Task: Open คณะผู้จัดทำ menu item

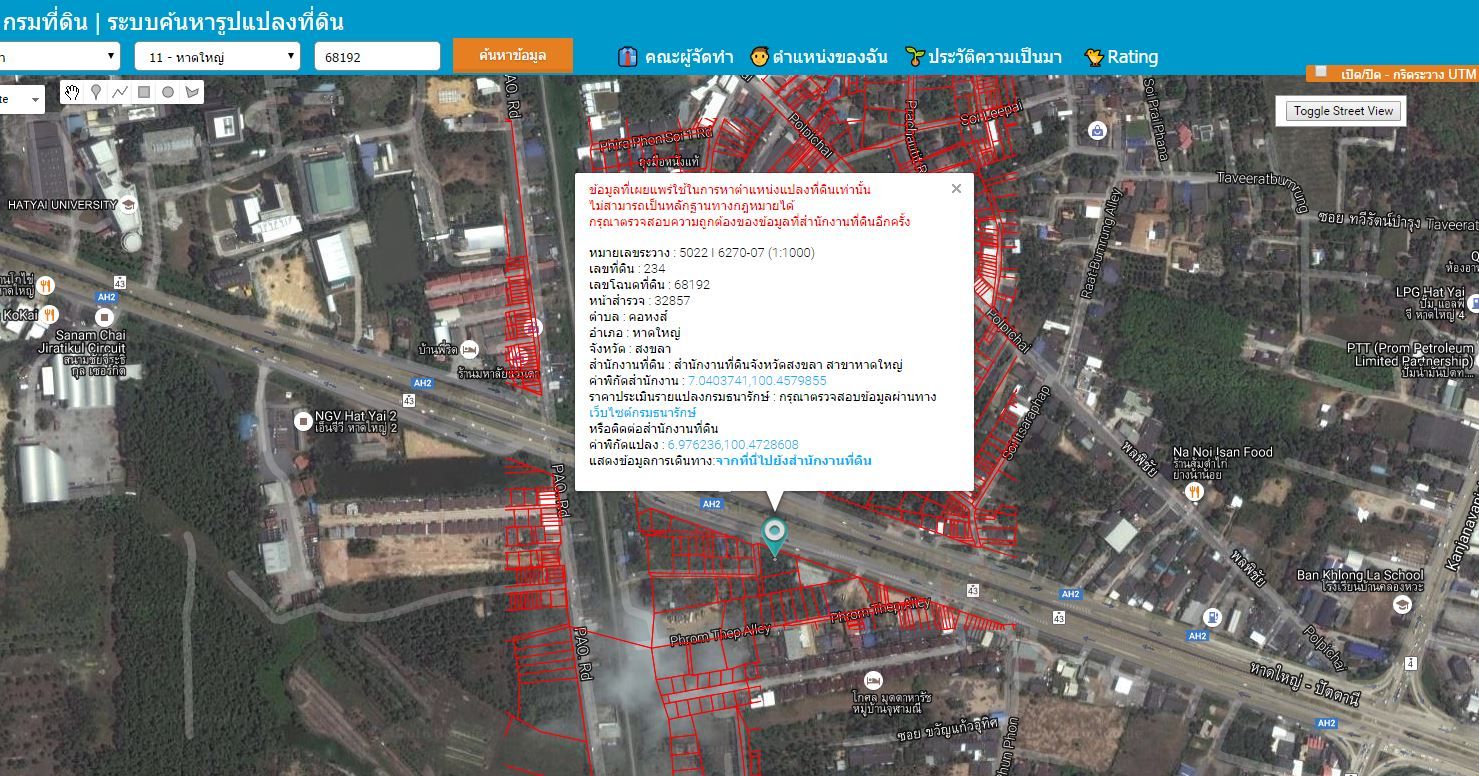Action: (x=675, y=57)
